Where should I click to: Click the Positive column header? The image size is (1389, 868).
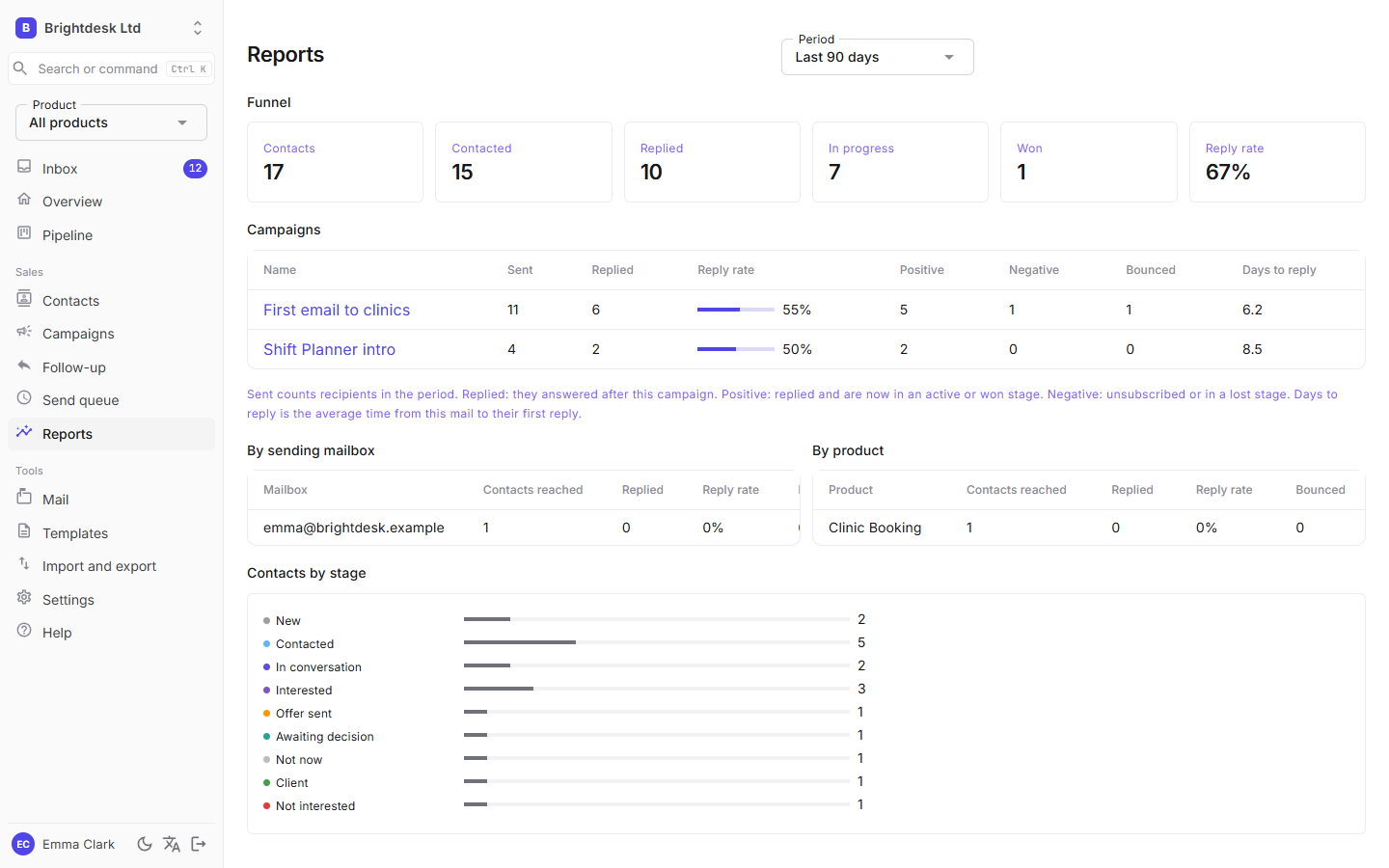pyautogui.click(x=922, y=270)
